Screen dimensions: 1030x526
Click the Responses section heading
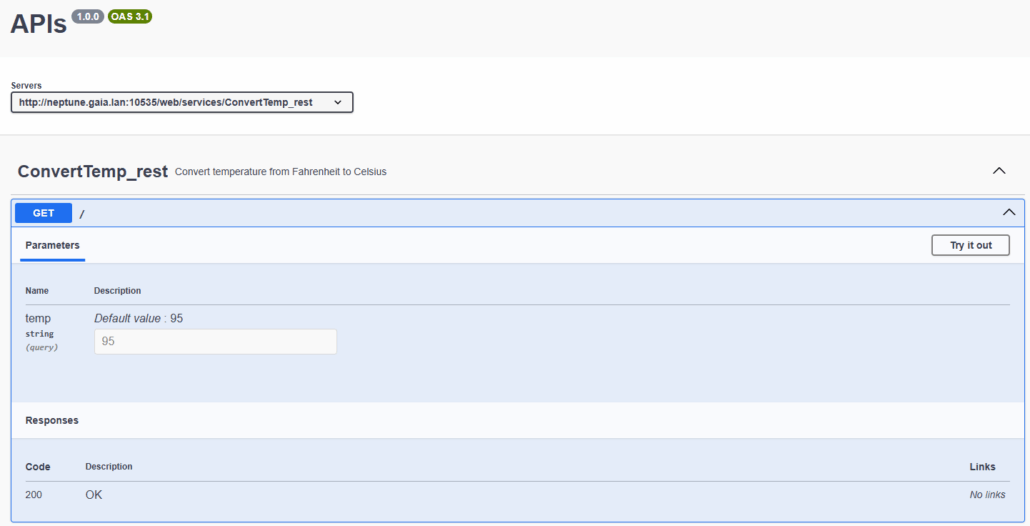52,421
